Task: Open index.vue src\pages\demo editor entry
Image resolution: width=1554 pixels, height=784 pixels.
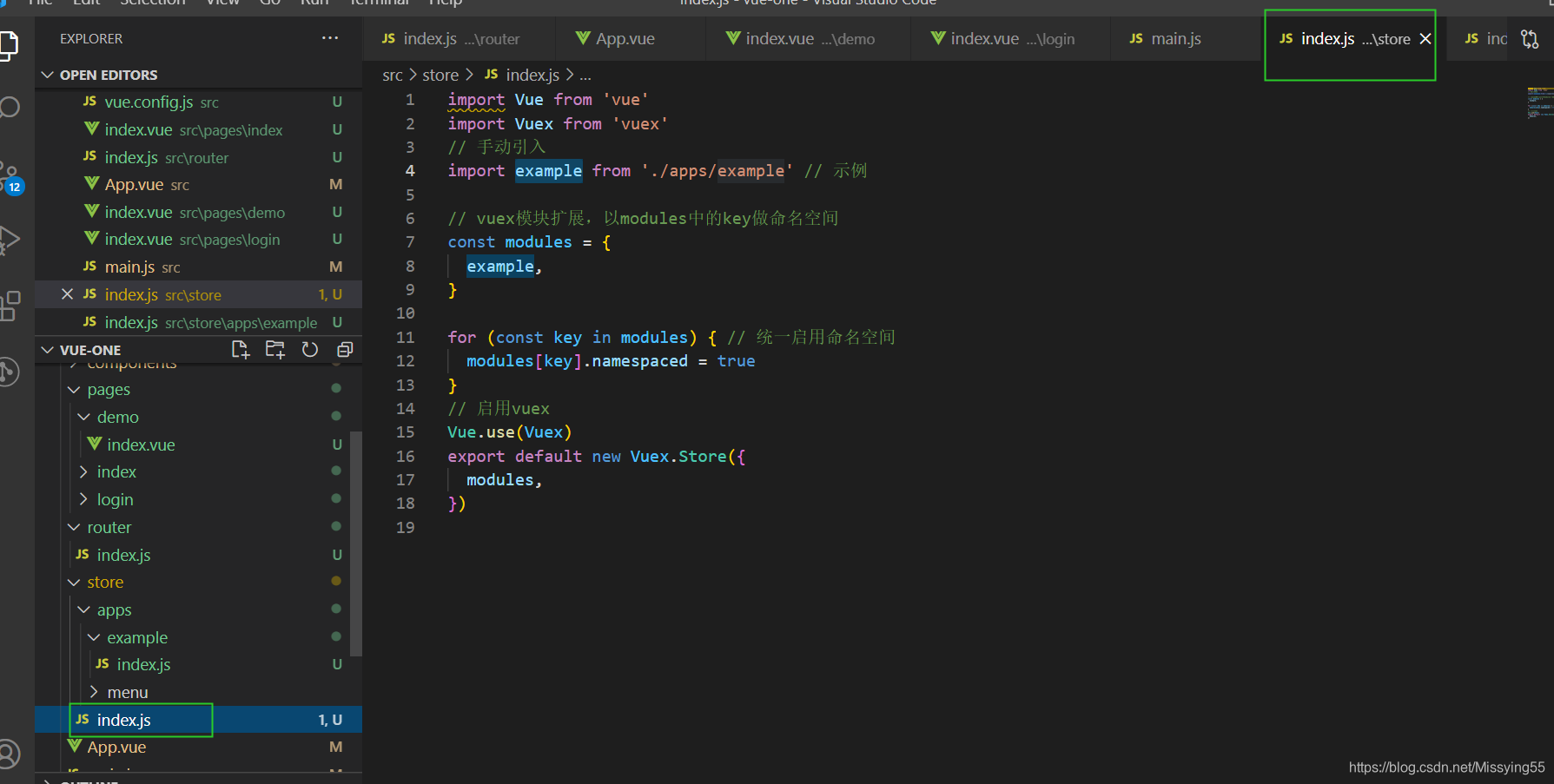Action: 198,213
